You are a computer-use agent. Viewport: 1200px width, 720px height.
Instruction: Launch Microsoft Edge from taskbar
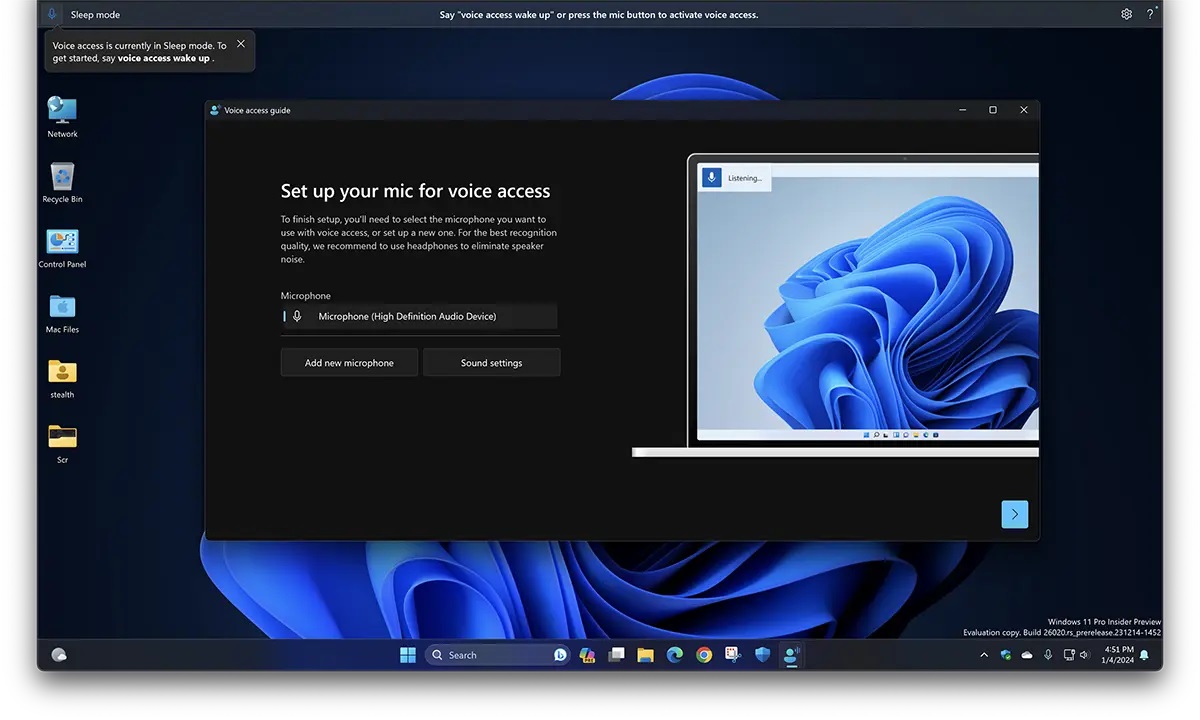point(675,655)
